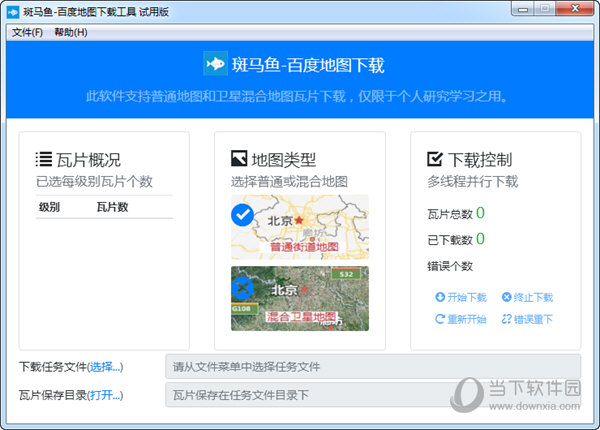
Task: Choose the 混合卫星地图 satellite thumbnail
Action: [300, 298]
